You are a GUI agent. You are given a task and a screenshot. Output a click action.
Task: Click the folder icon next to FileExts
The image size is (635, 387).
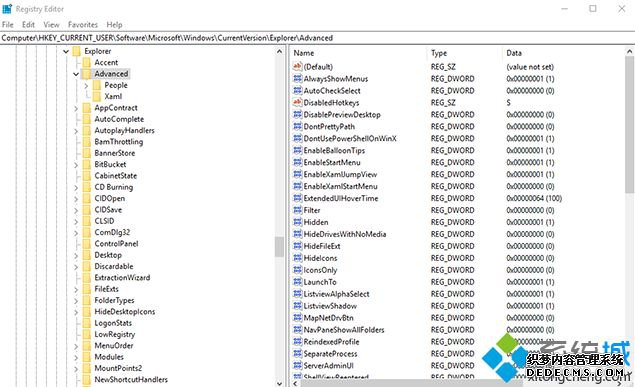pyautogui.click(x=87, y=289)
